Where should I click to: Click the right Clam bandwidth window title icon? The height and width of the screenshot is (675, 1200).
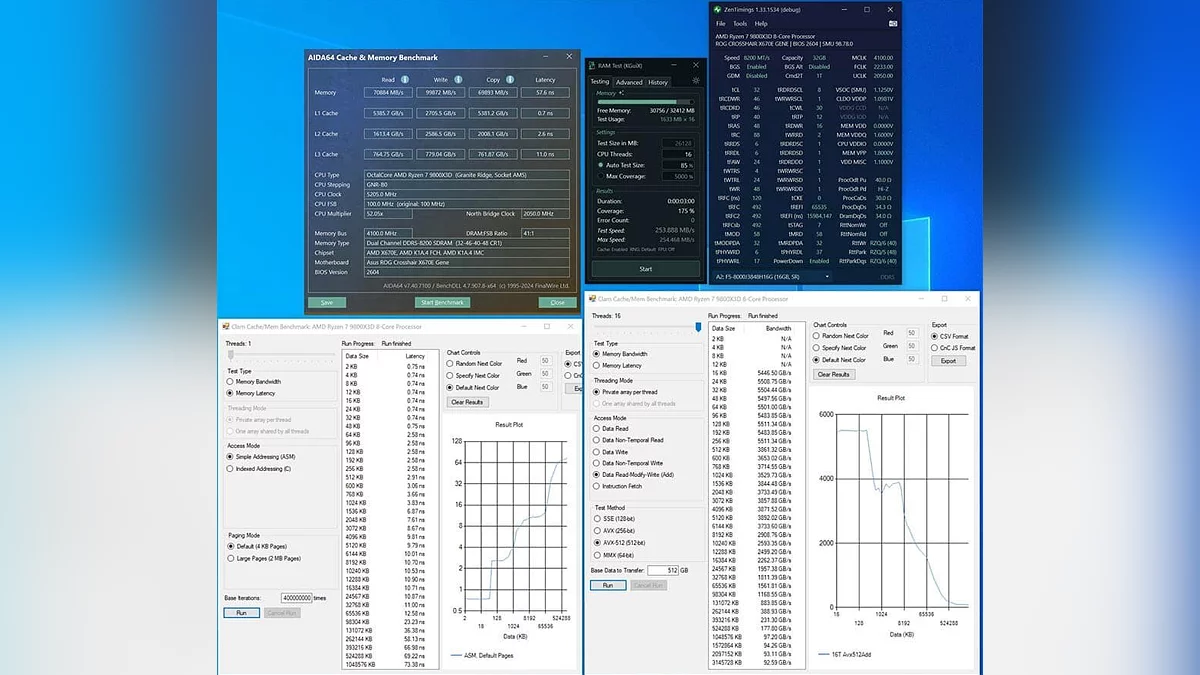pos(593,298)
